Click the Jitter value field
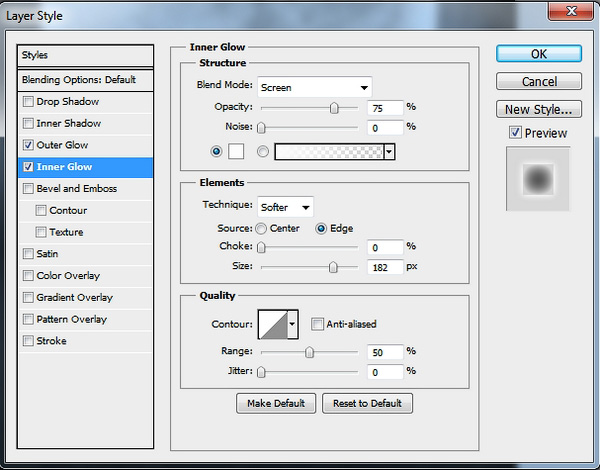600x470 pixels. click(x=385, y=372)
